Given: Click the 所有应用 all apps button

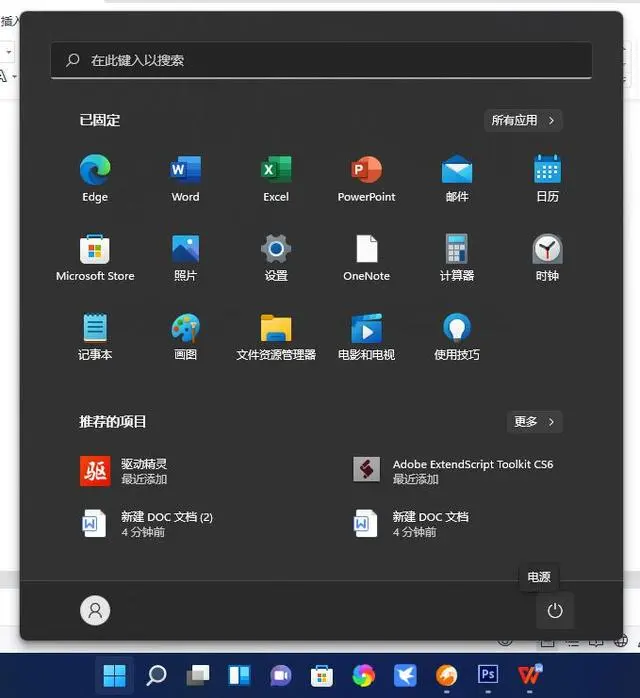Looking at the screenshot, I should pyautogui.click(x=523, y=120).
